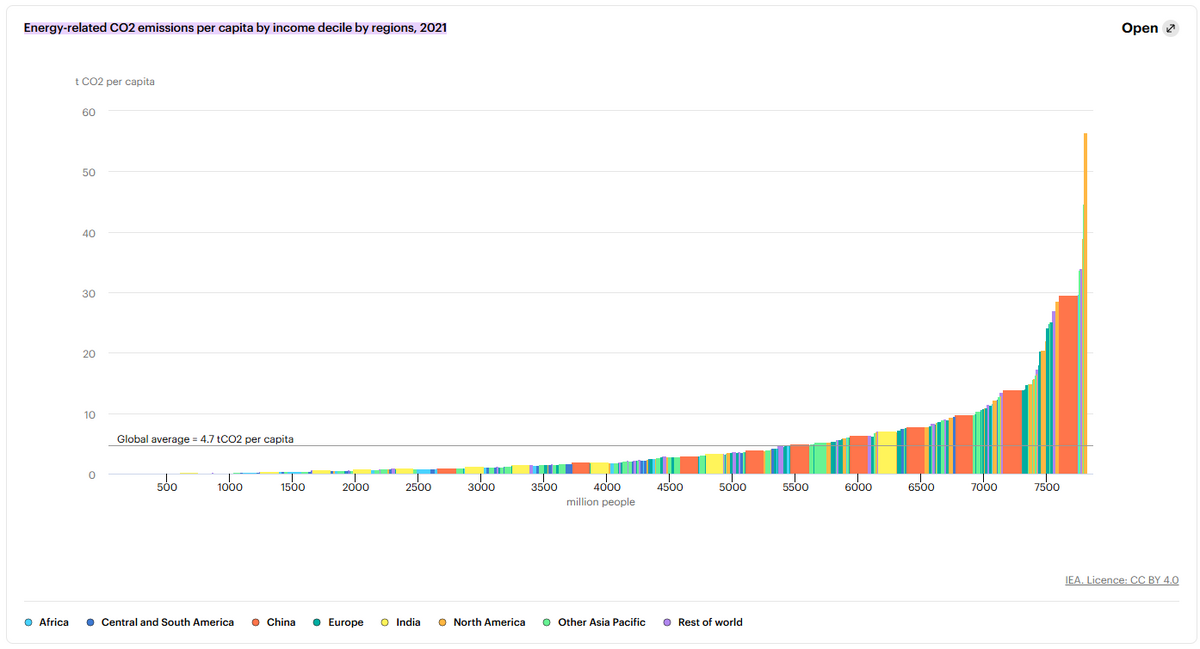Screen dimensions: 1200x649
Task: Click the dark blue Central and South America dot
Action: [90, 622]
